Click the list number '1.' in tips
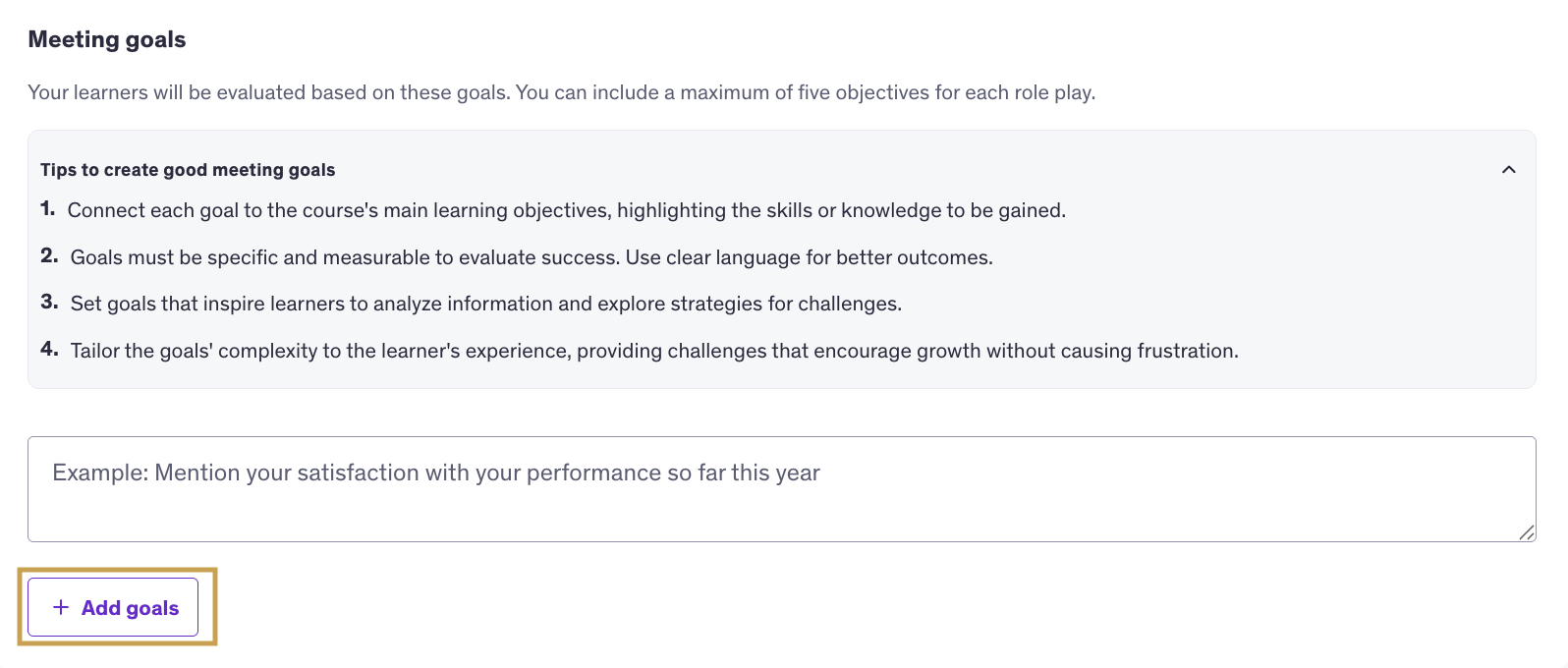Viewport: 1568px width, 668px height. pyautogui.click(x=48, y=209)
